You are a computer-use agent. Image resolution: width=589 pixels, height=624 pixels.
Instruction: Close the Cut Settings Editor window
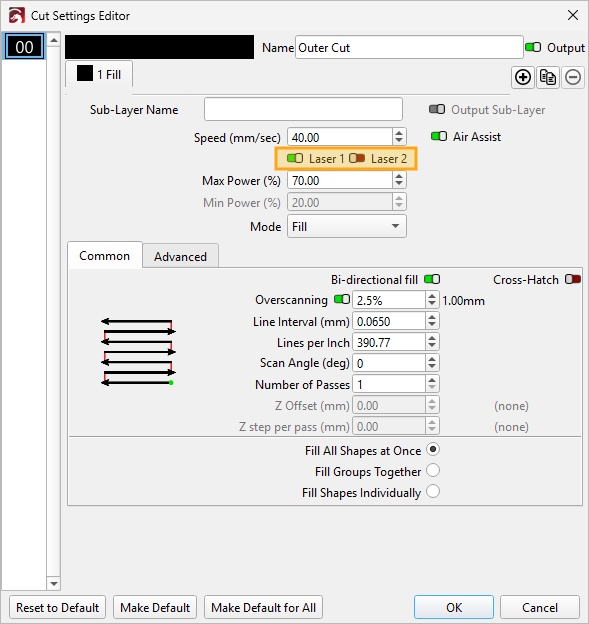(x=573, y=16)
